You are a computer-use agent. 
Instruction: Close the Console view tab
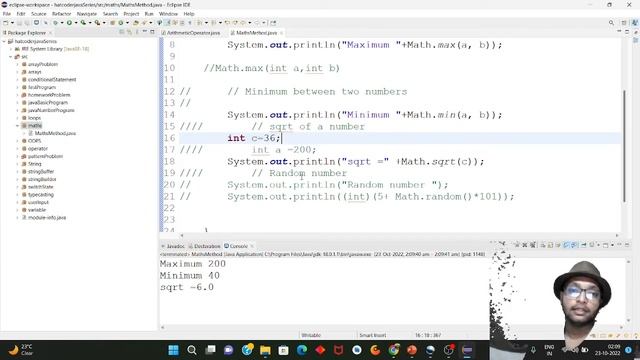pyautogui.click(x=252, y=246)
